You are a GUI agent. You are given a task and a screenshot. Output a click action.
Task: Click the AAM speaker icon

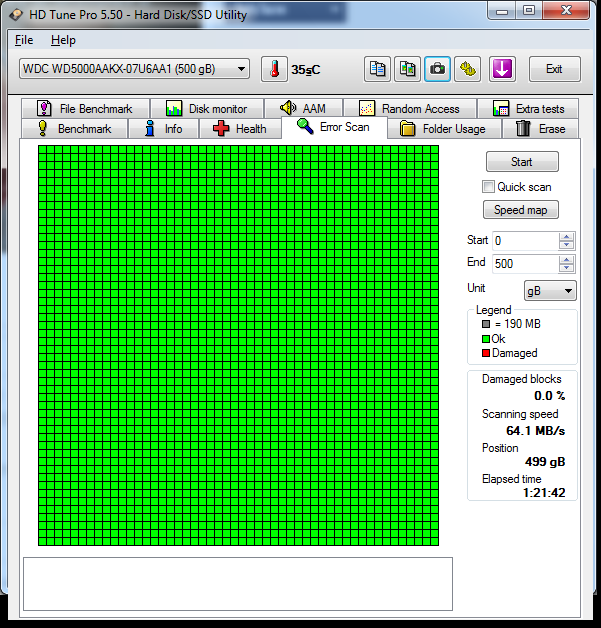tap(288, 108)
